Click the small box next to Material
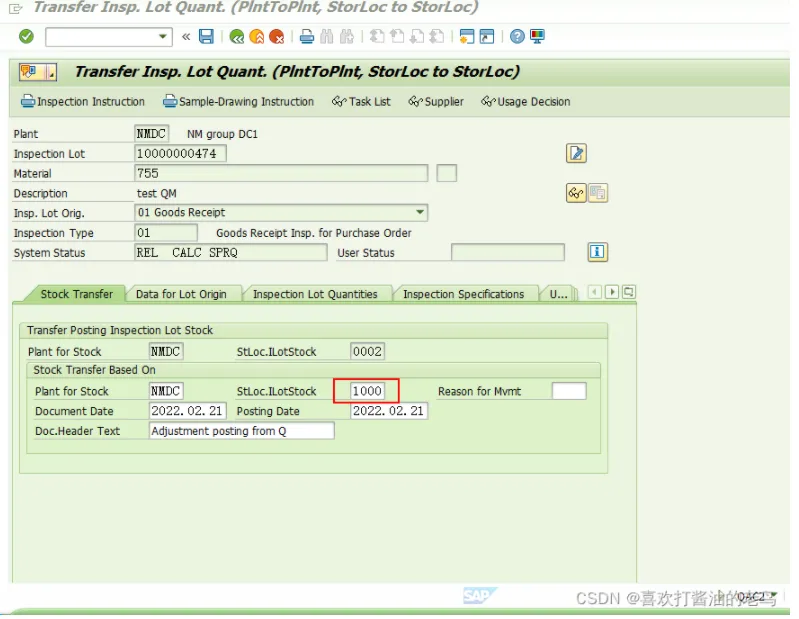The image size is (799, 619). point(446,174)
